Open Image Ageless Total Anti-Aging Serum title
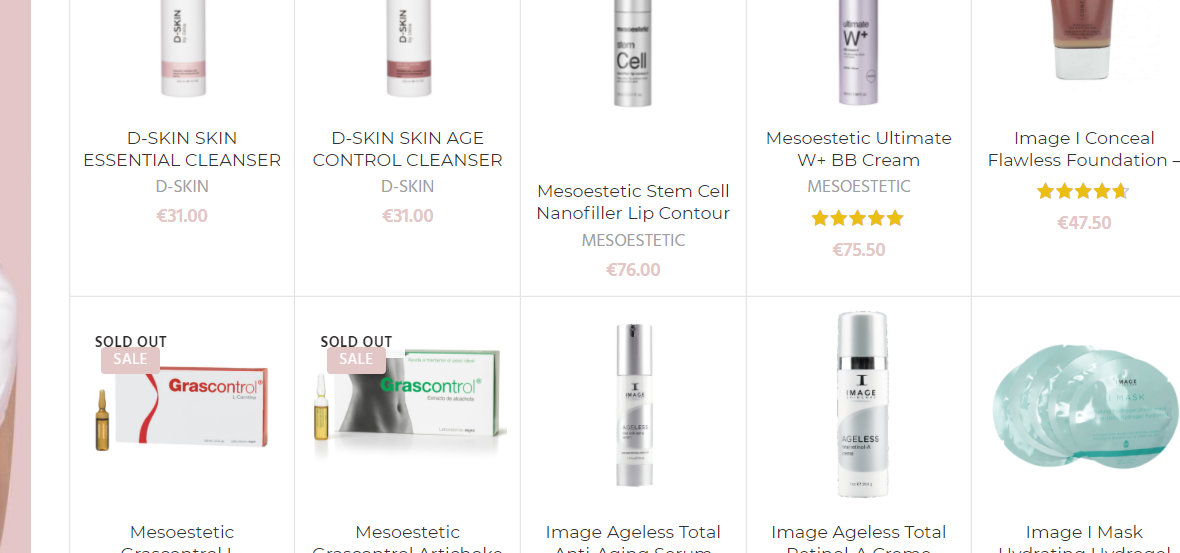The image size is (1180, 553). 633,538
